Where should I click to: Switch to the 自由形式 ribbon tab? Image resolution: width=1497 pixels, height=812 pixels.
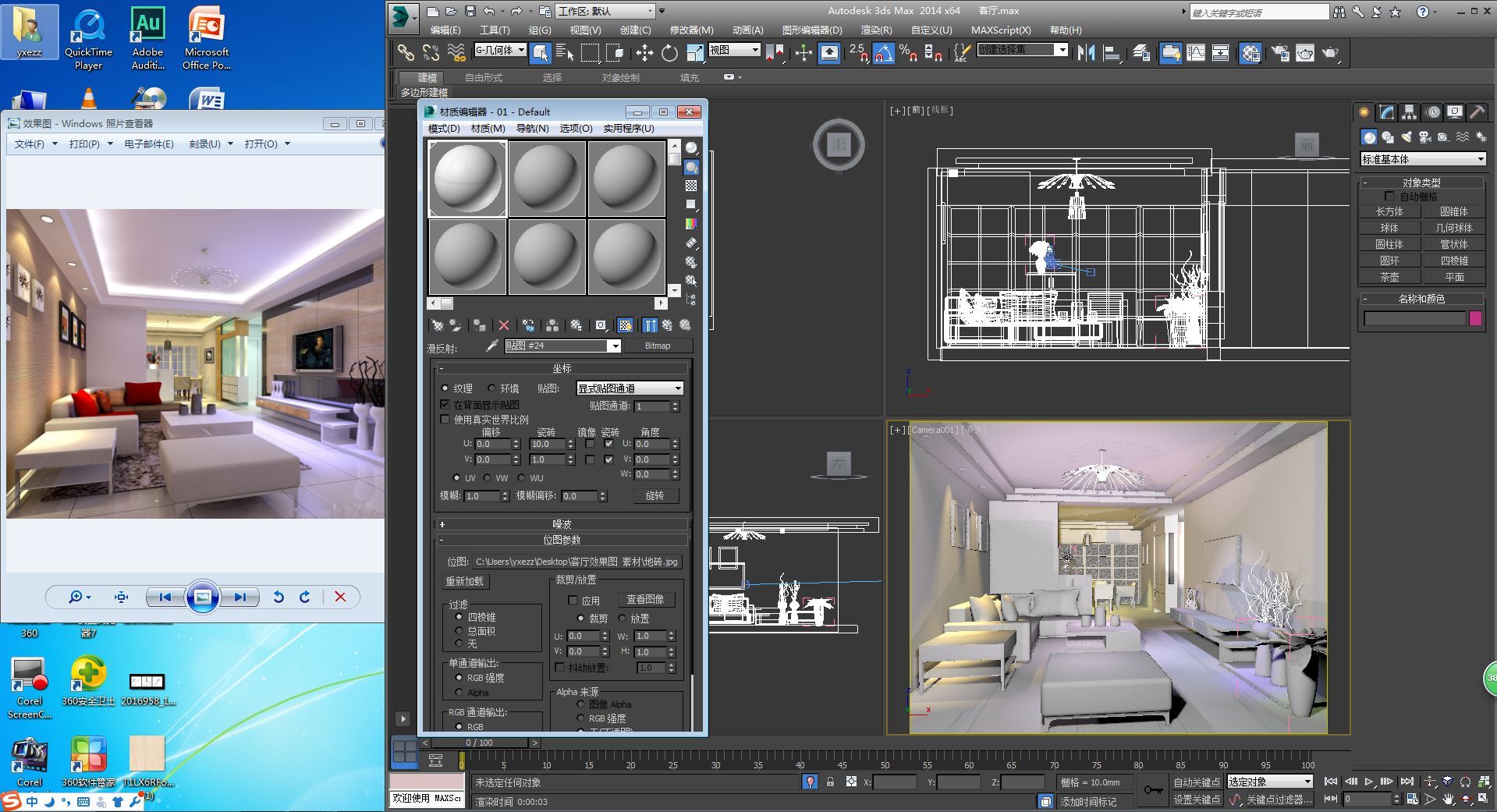484,77
